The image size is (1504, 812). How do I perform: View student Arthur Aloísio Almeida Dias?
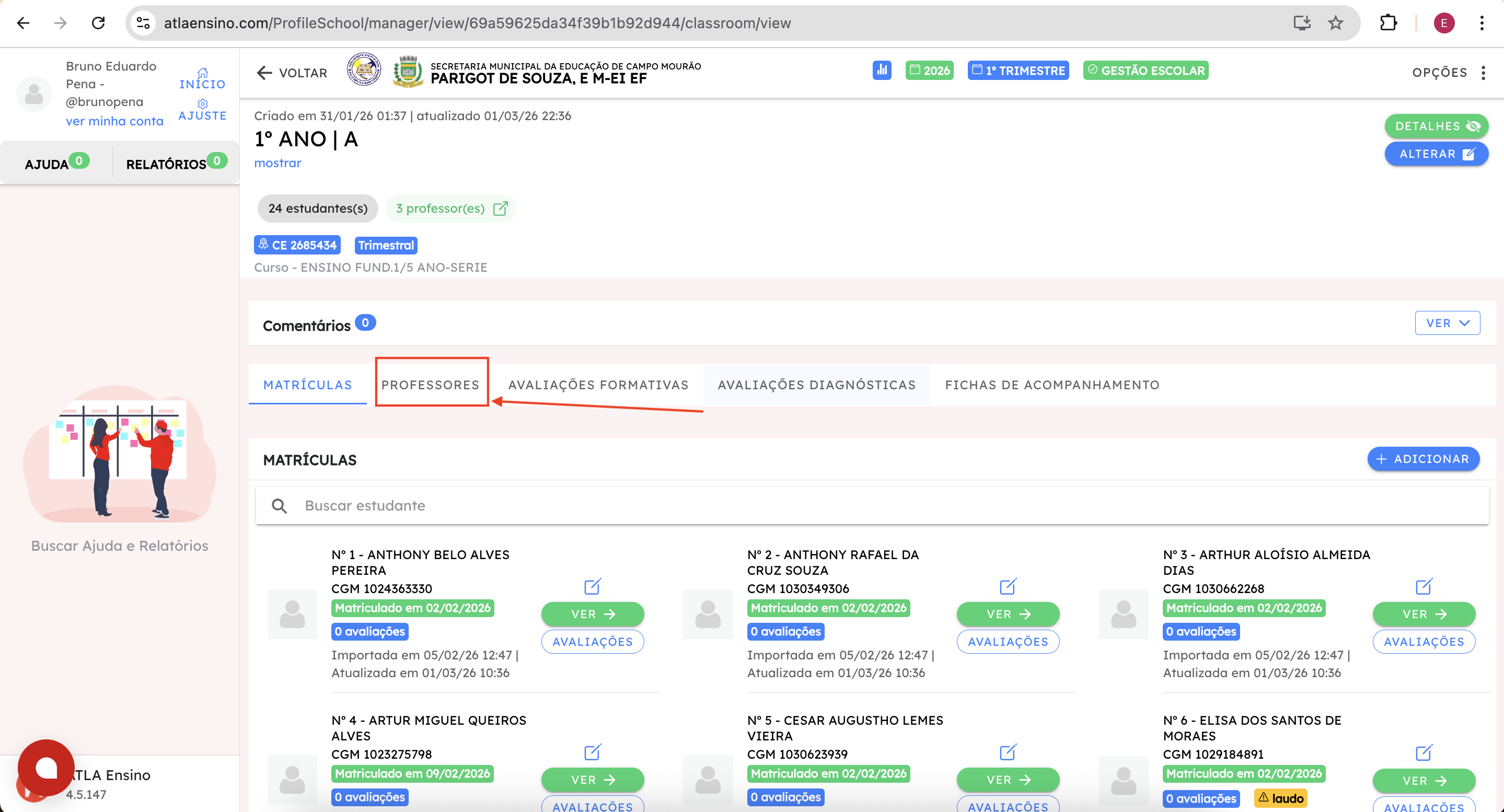(1424, 614)
